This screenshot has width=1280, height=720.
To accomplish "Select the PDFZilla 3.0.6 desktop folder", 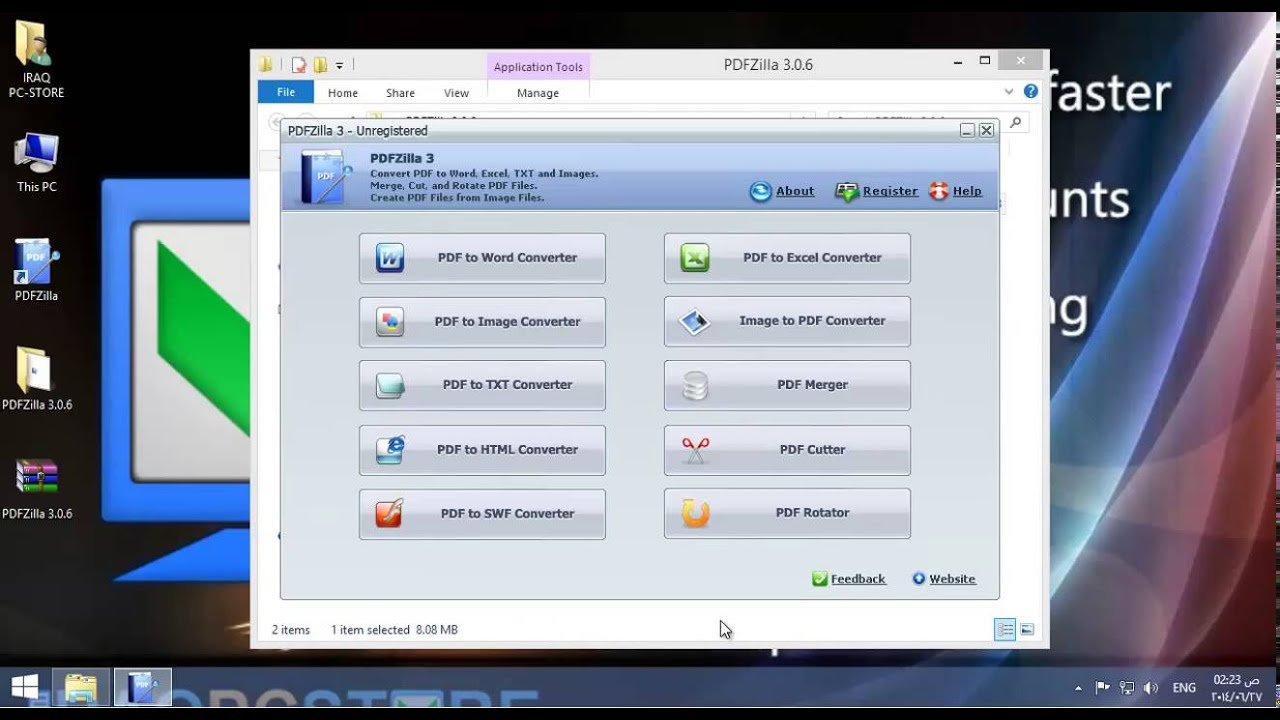I will coord(36,380).
